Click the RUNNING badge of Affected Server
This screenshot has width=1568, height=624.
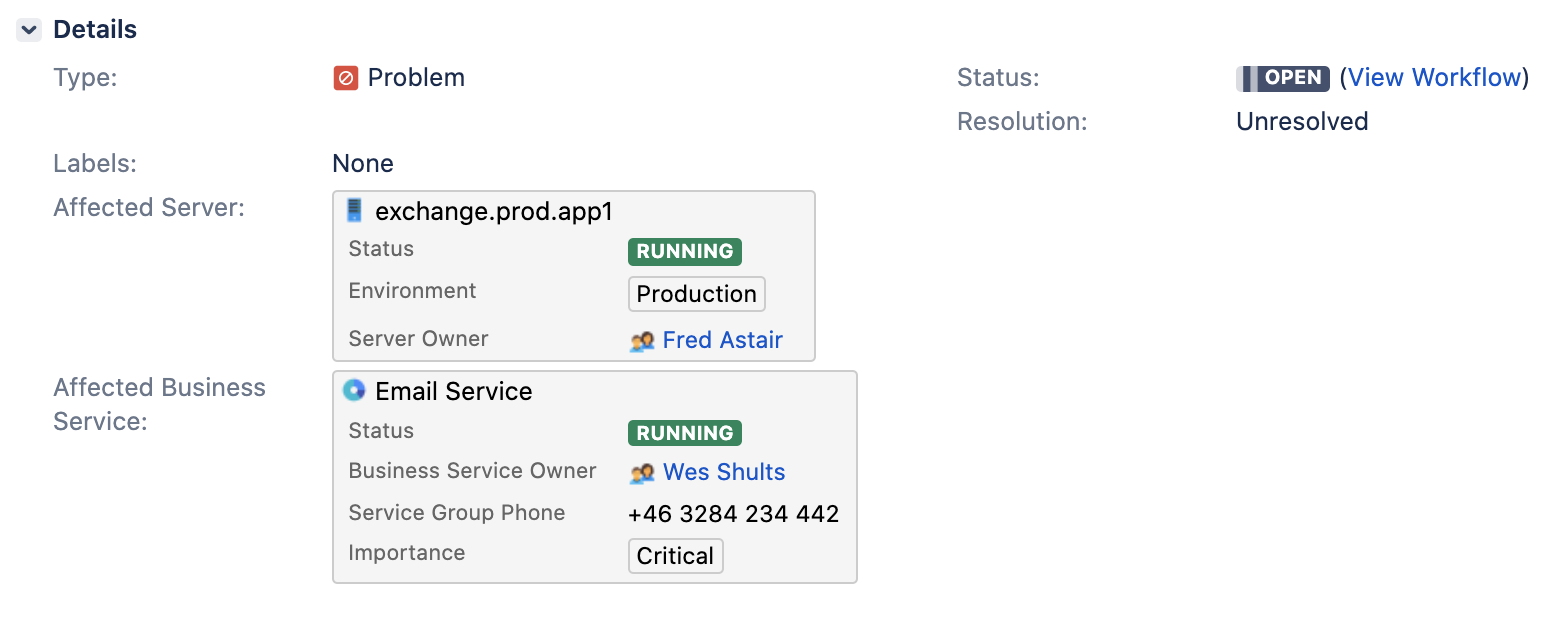point(684,251)
